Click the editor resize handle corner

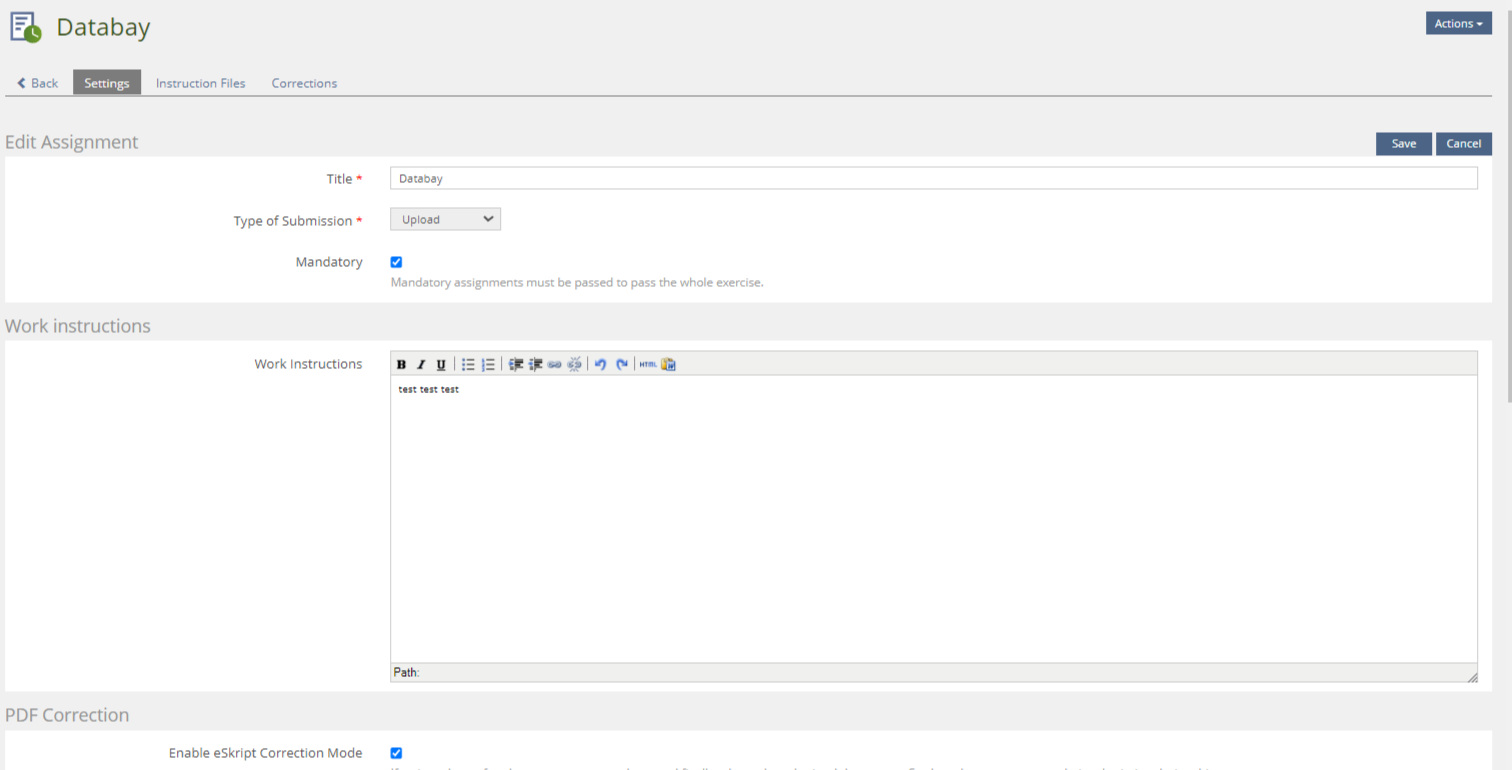pyautogui.click(x=1471, y=677)
